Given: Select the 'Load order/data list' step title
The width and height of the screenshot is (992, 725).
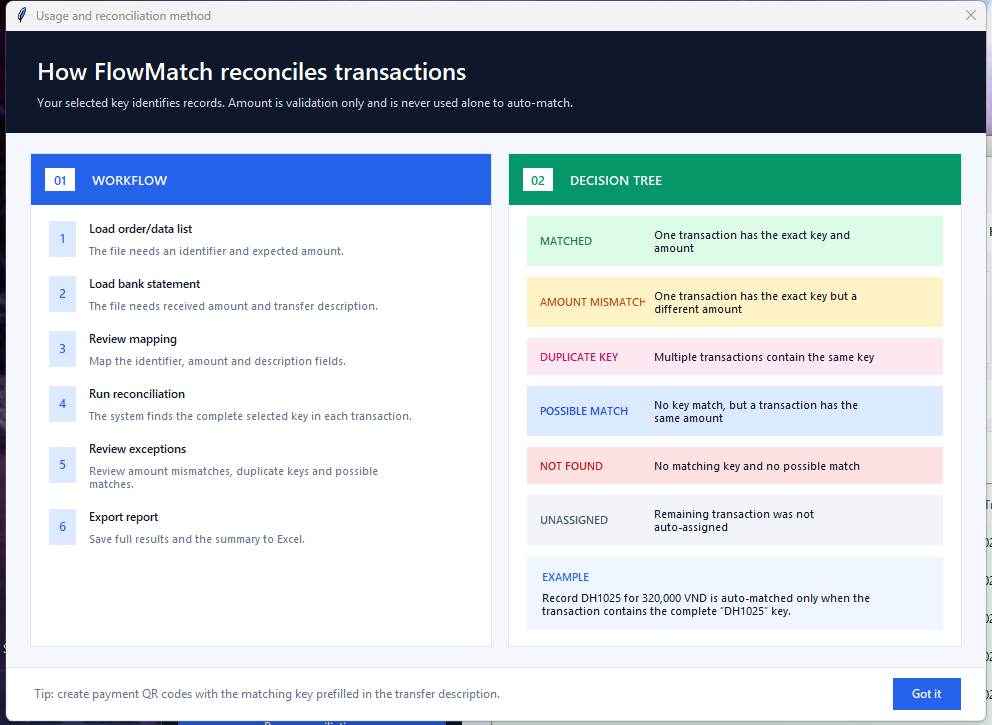Looking at the screenshot, I should click(x=140, y=229).
